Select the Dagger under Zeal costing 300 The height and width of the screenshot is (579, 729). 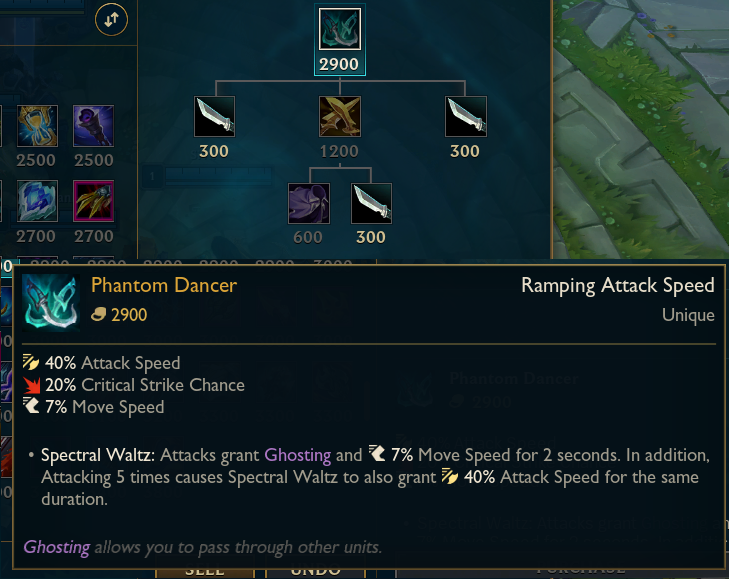(x=371, y=203)
